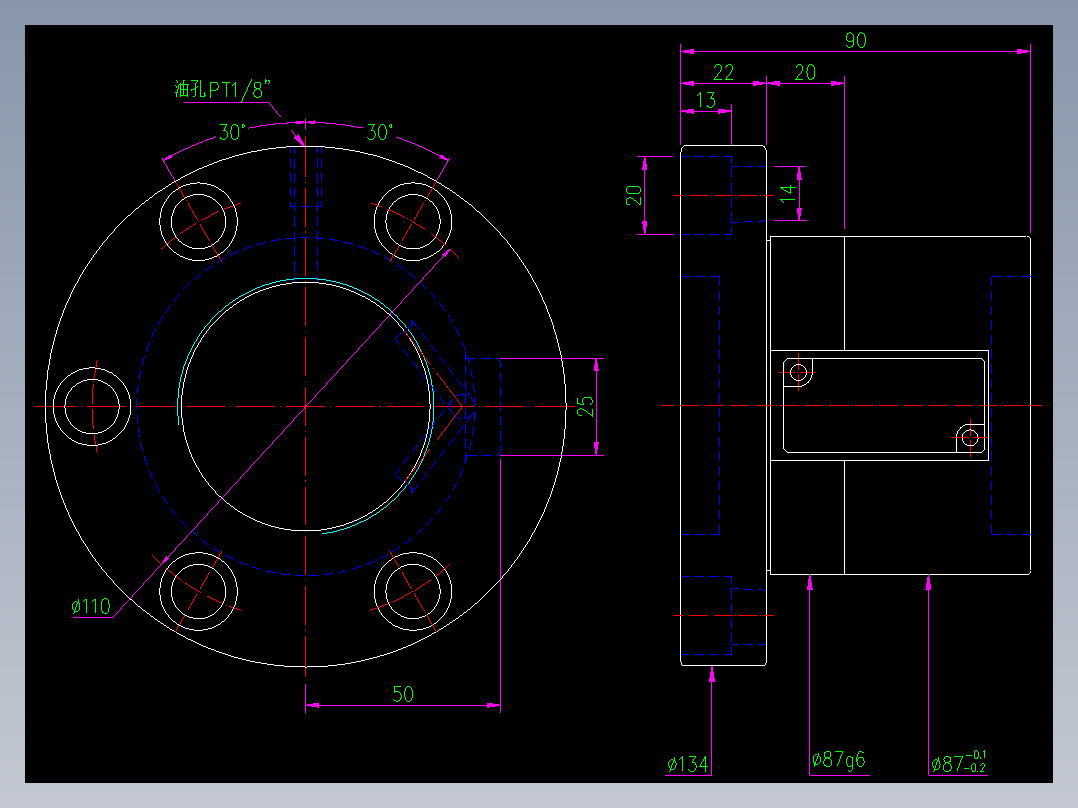Click the left 30° angle dimension
Image resolution: width=1078 pixels, height=808 pixels.
(232, 132)
